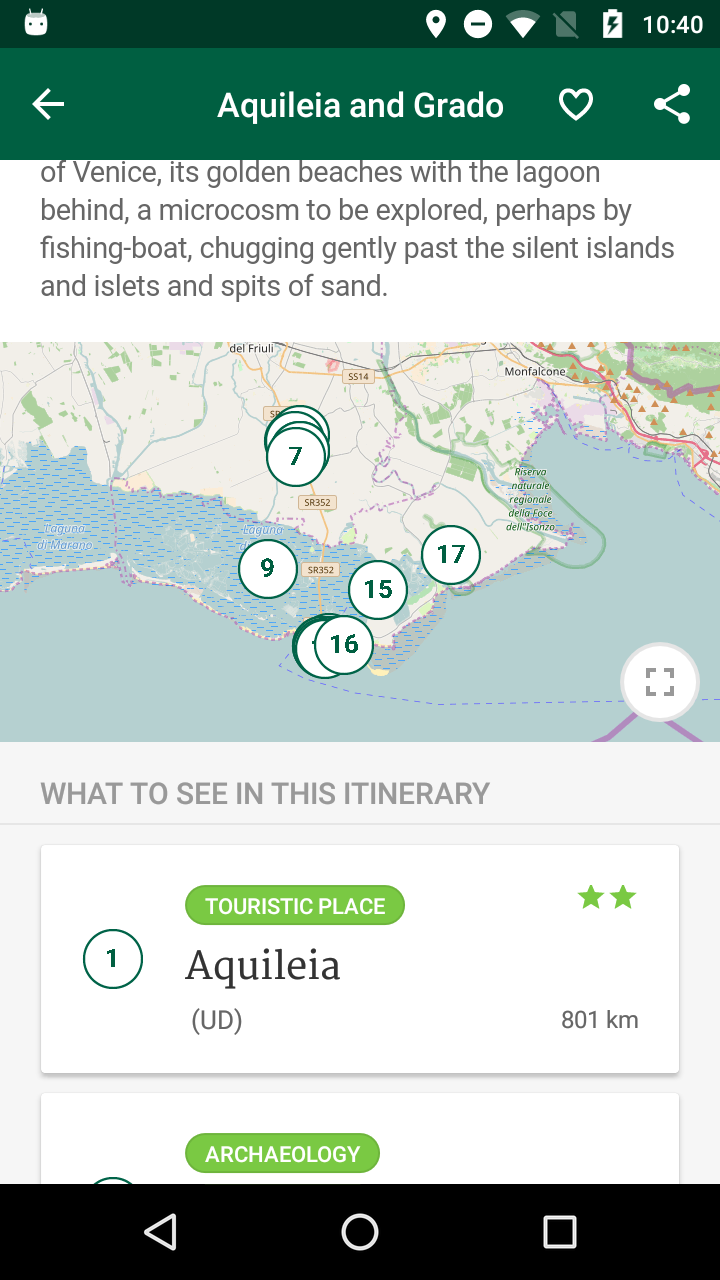Expand map to fullscreen

(660, 682)
